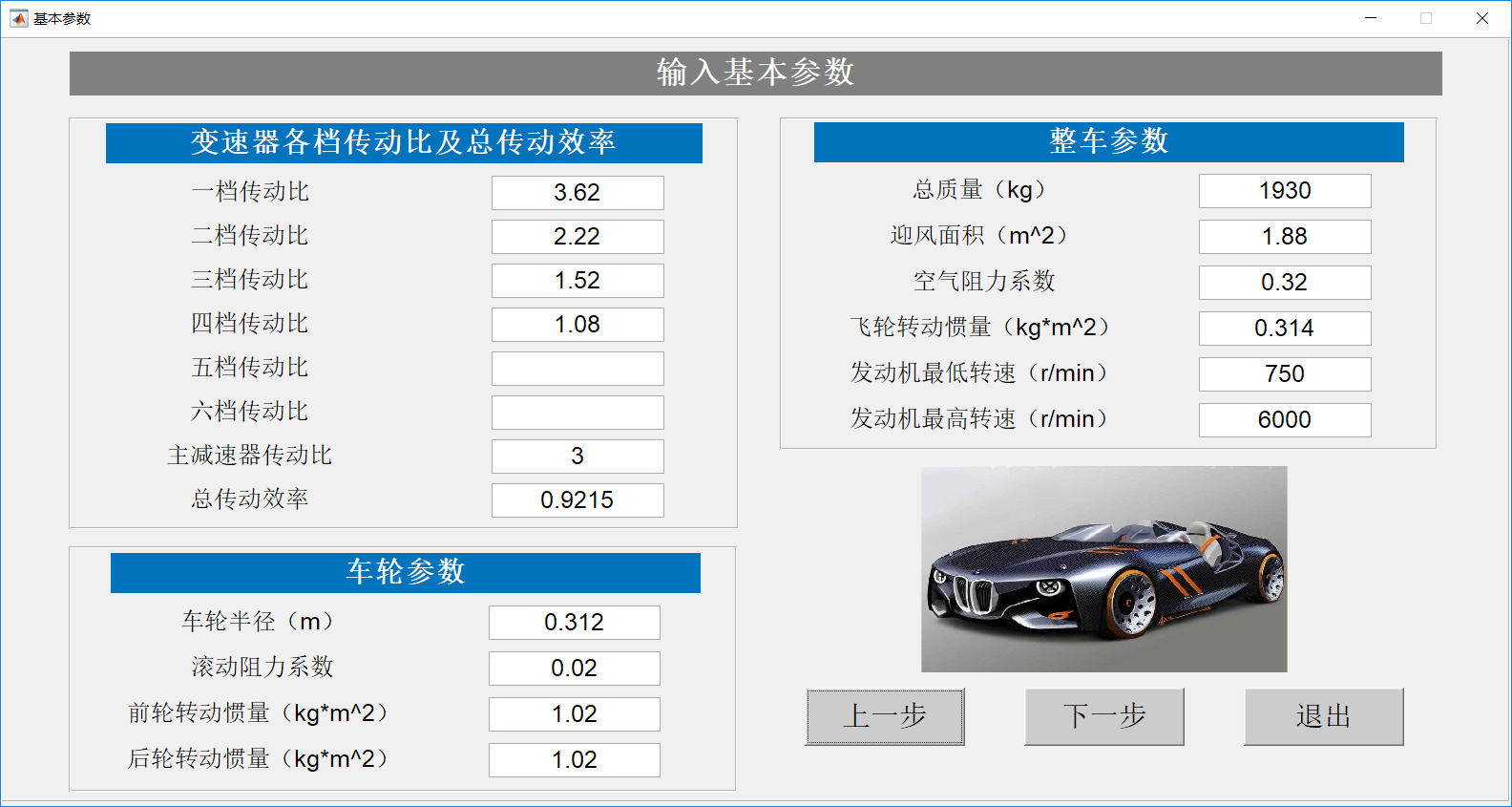Click the MATLAB icon in title bar
Viewport: 1512px width, 807px height.
18,18
